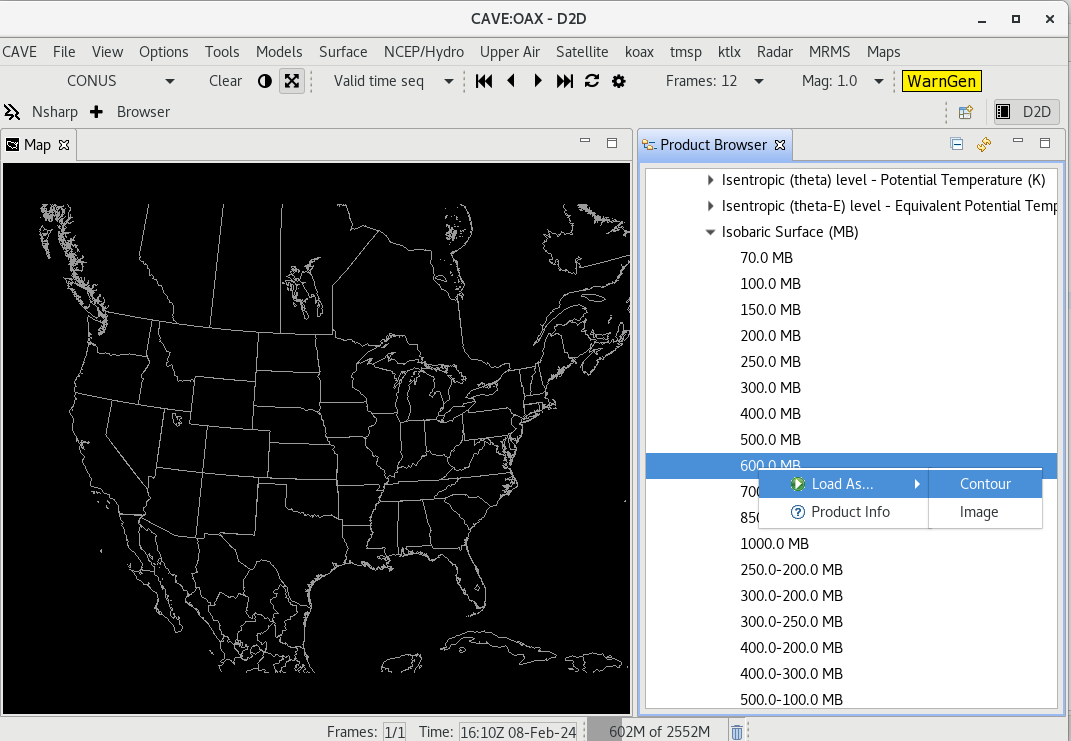Screen dimensions: 1071x741
Task: Open the Frames count dropdown
Action: click(x=758, y=81)
